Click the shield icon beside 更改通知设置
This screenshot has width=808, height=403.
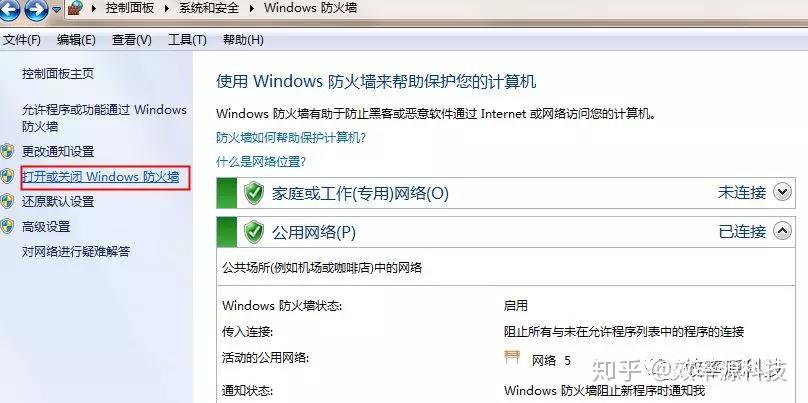pos(7,152)
